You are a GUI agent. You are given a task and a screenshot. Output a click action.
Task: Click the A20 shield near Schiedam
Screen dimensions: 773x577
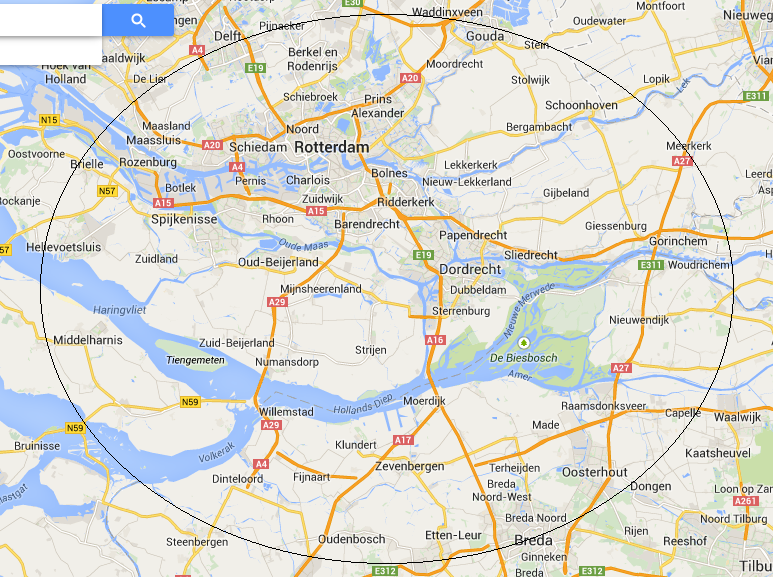[212, 144]
